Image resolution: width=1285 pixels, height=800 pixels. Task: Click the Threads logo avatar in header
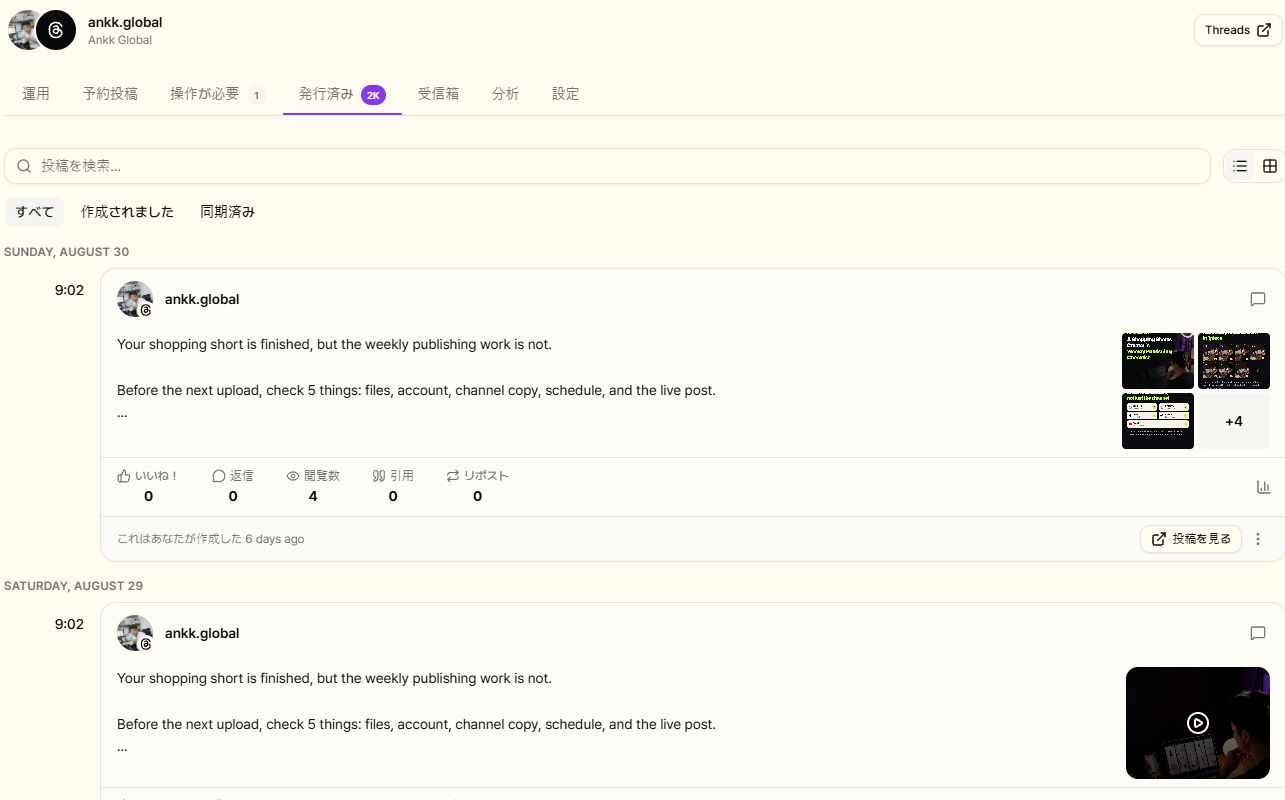coord(56,30)
